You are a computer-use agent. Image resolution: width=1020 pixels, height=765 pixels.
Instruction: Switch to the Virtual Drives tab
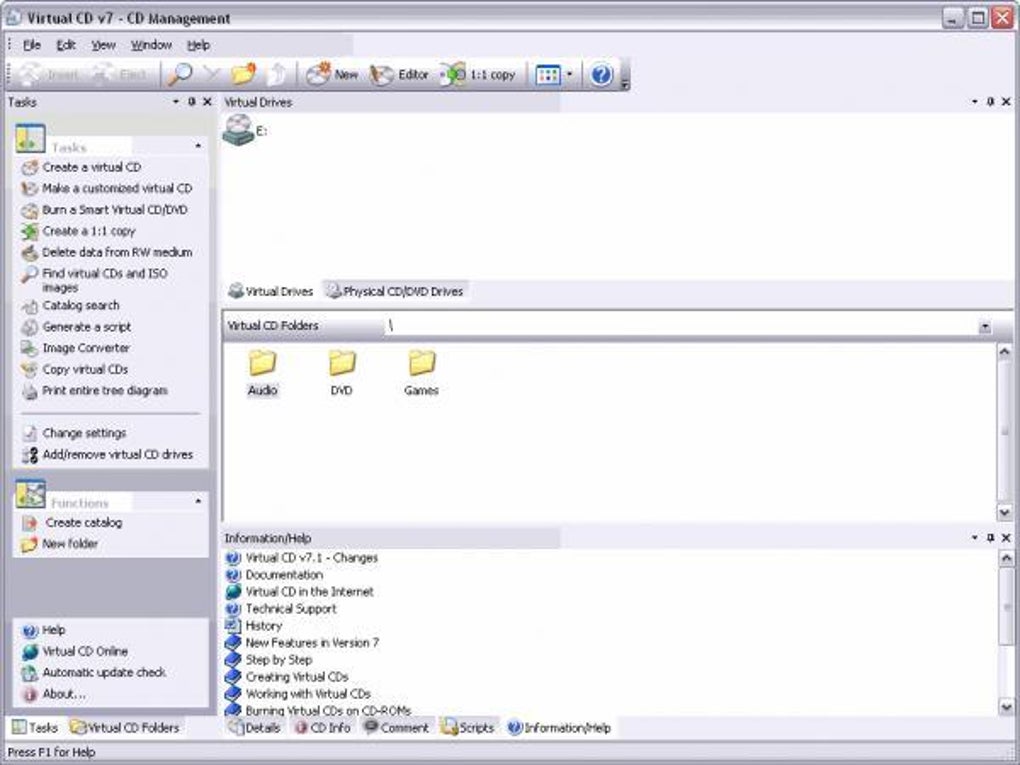[x=271, y=291]
